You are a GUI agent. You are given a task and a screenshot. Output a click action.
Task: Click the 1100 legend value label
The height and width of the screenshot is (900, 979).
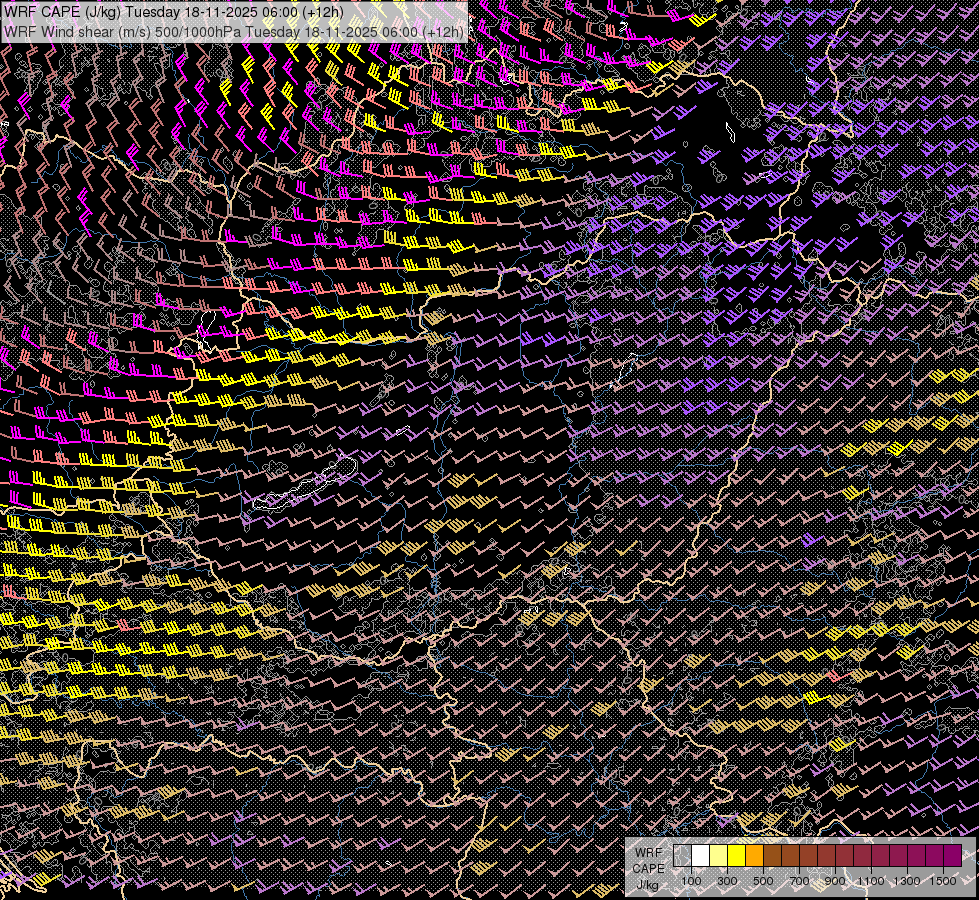871,881
